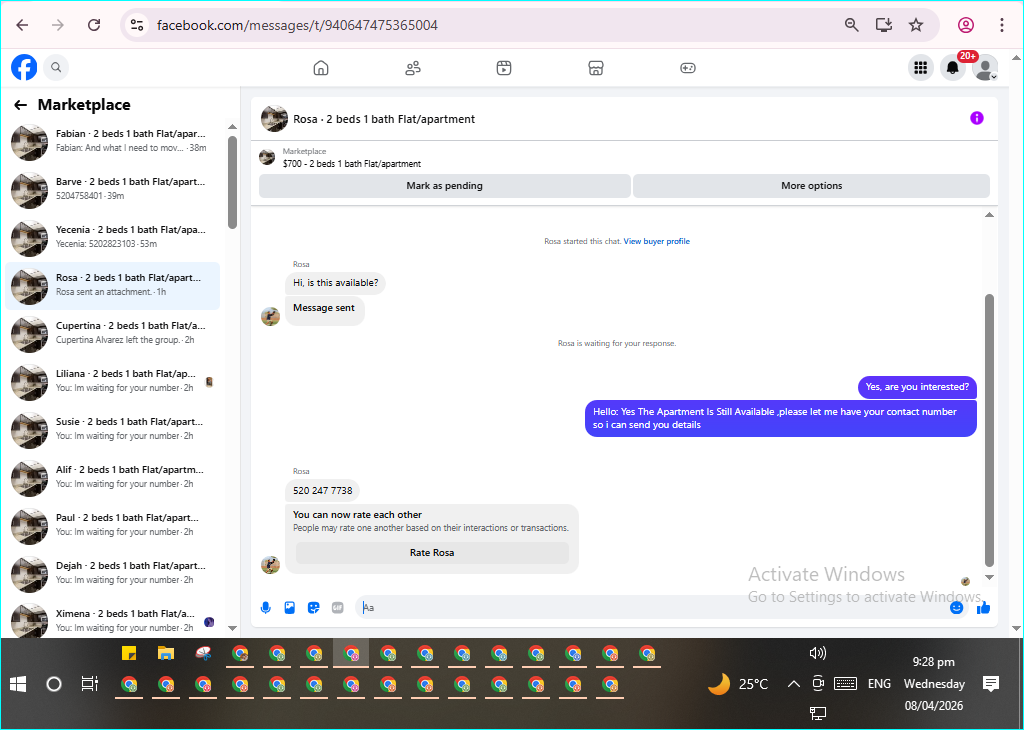
Task: Click chat messages scroll-up arrow
Action: 989,215
